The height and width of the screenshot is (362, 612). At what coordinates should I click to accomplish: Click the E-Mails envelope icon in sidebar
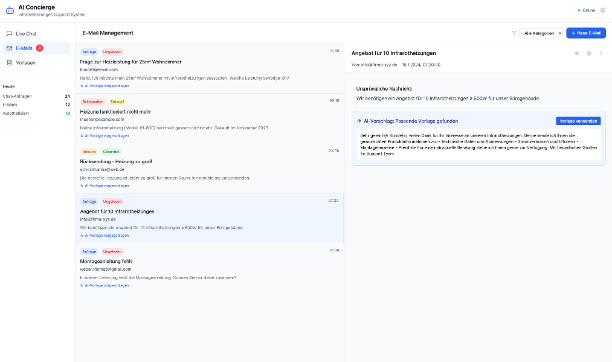[x=9, y=48]
